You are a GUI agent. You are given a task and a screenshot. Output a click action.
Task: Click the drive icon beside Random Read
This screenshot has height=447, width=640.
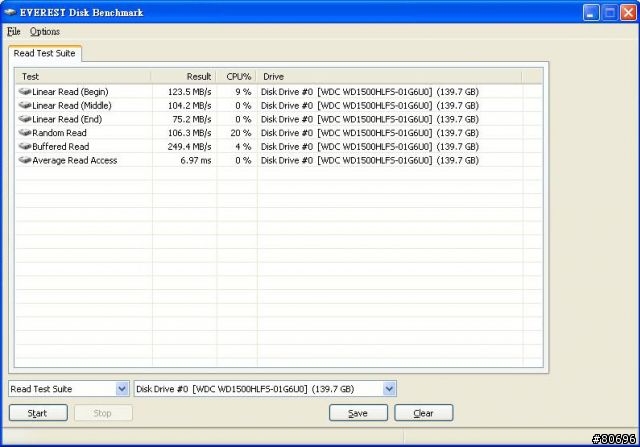[25, 133]
